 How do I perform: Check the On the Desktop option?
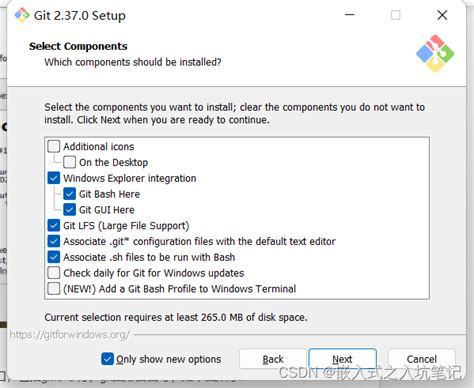(69, 162)
